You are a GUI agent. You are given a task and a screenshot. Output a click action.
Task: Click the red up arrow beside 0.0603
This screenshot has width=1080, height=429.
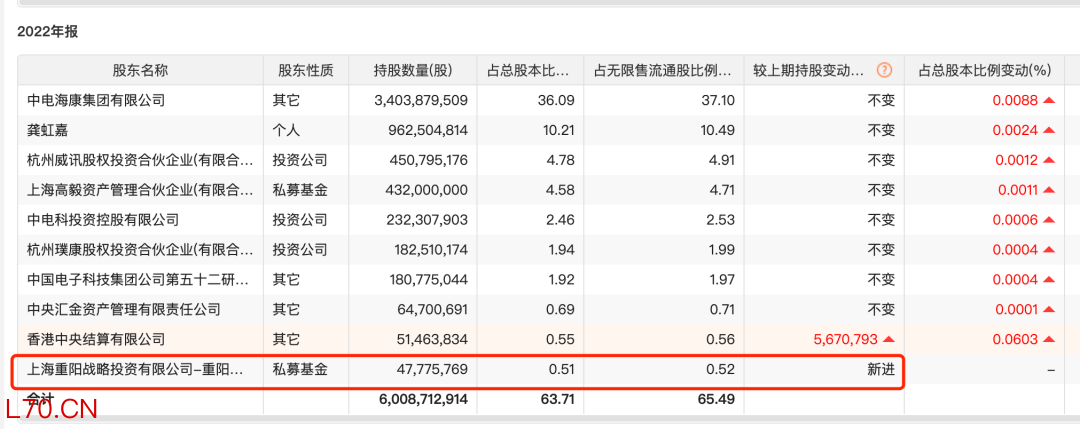tap(1048, 339)
